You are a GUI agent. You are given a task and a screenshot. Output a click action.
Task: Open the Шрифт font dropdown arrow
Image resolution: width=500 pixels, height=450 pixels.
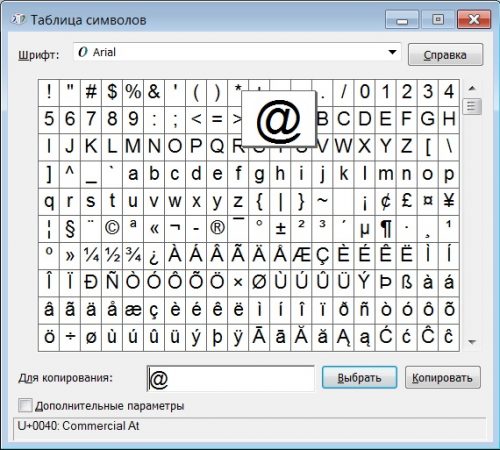(x=392, y=52)
